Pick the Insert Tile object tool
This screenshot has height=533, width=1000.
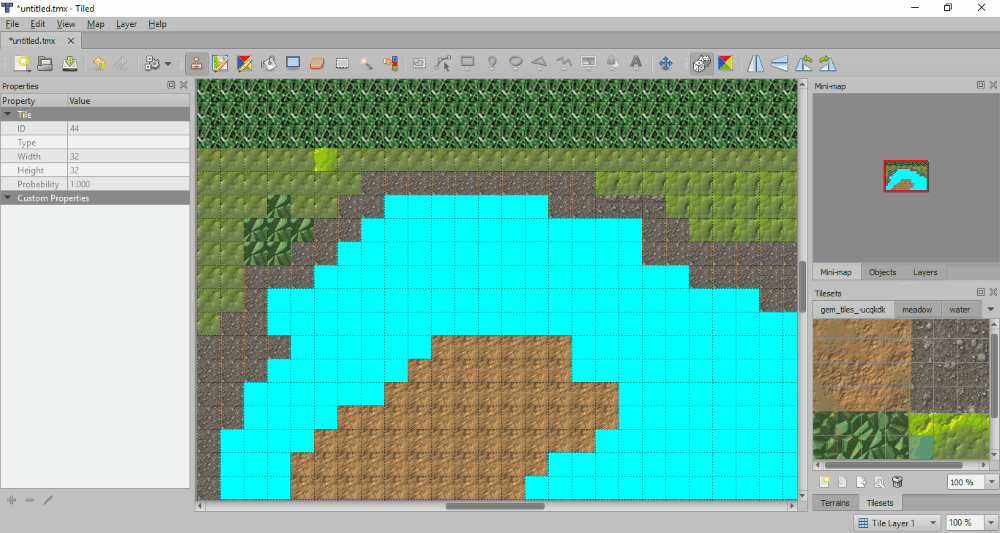pyautogui.click(x=588, y=63)
